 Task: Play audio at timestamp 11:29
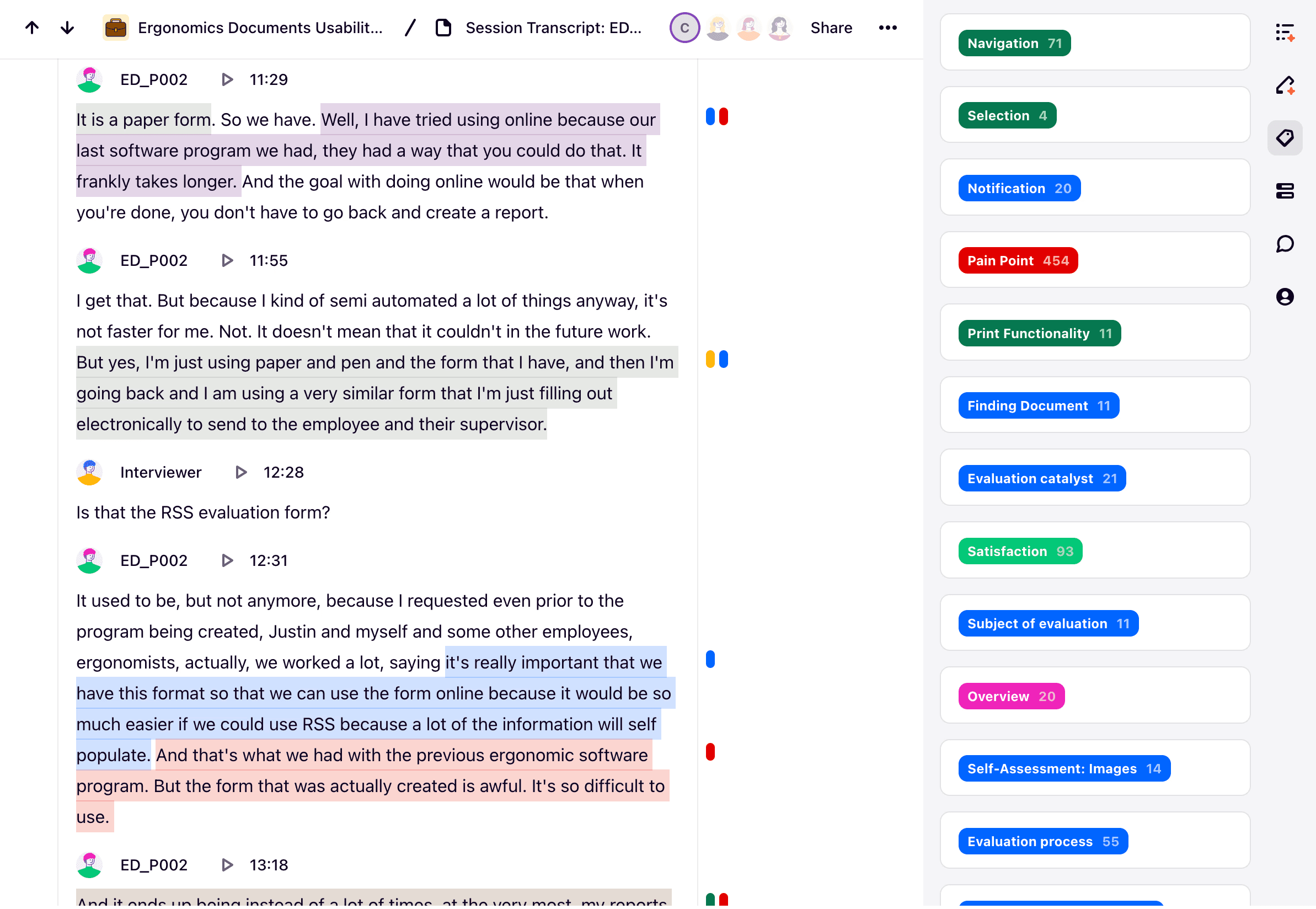[227, 80]
